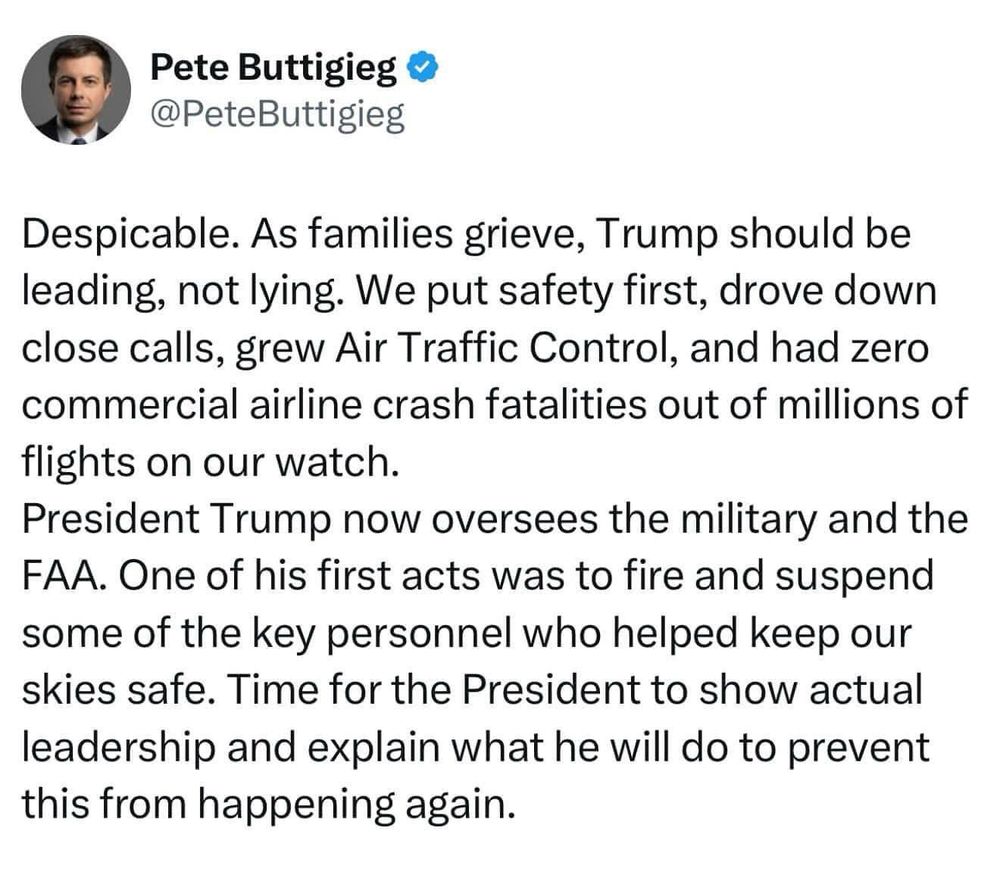
Task: Click the phrase 'leadership and explain'
Action: click(232, 748)
